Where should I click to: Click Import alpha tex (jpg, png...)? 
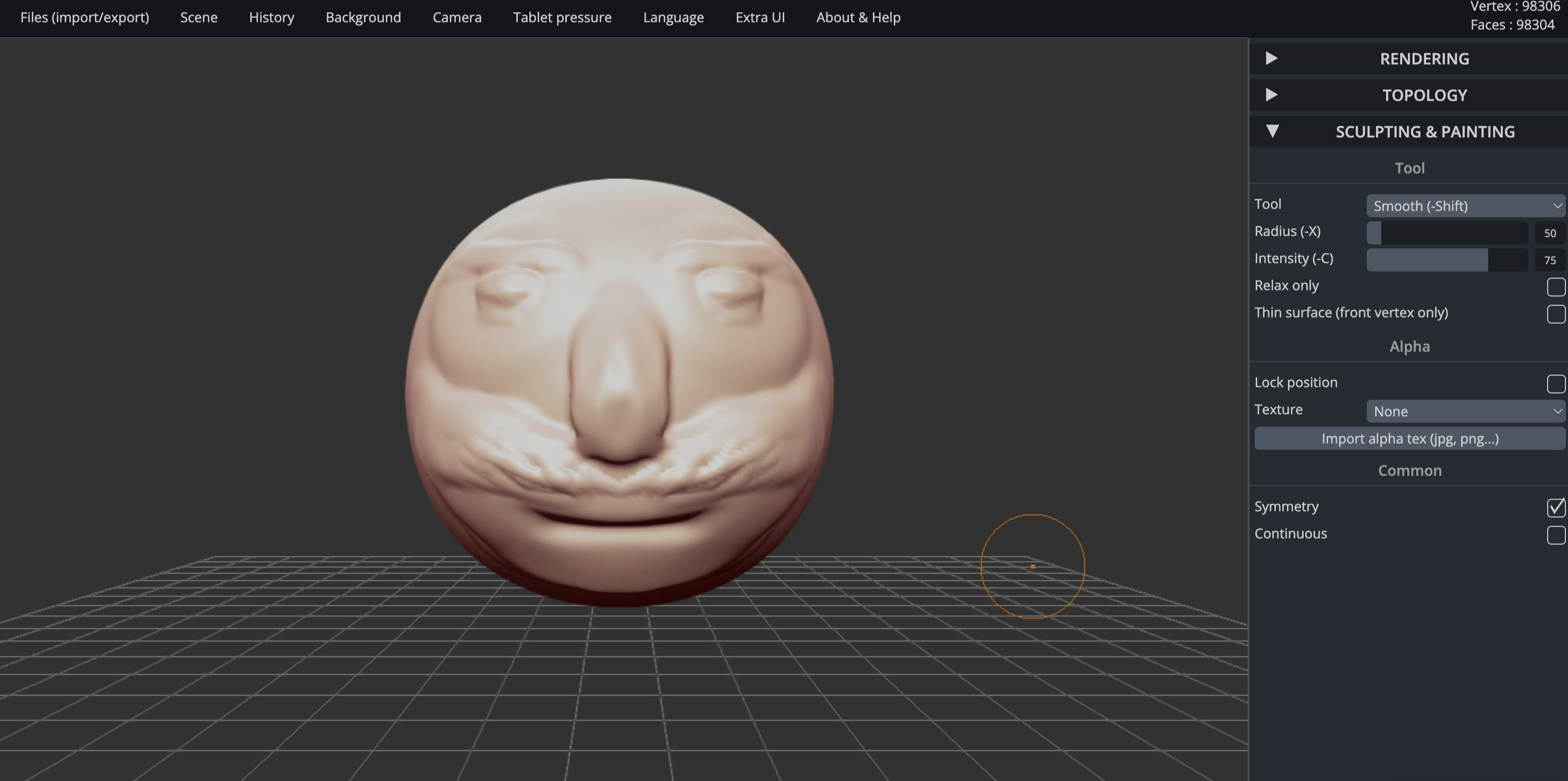click(x=1409, y=438)
